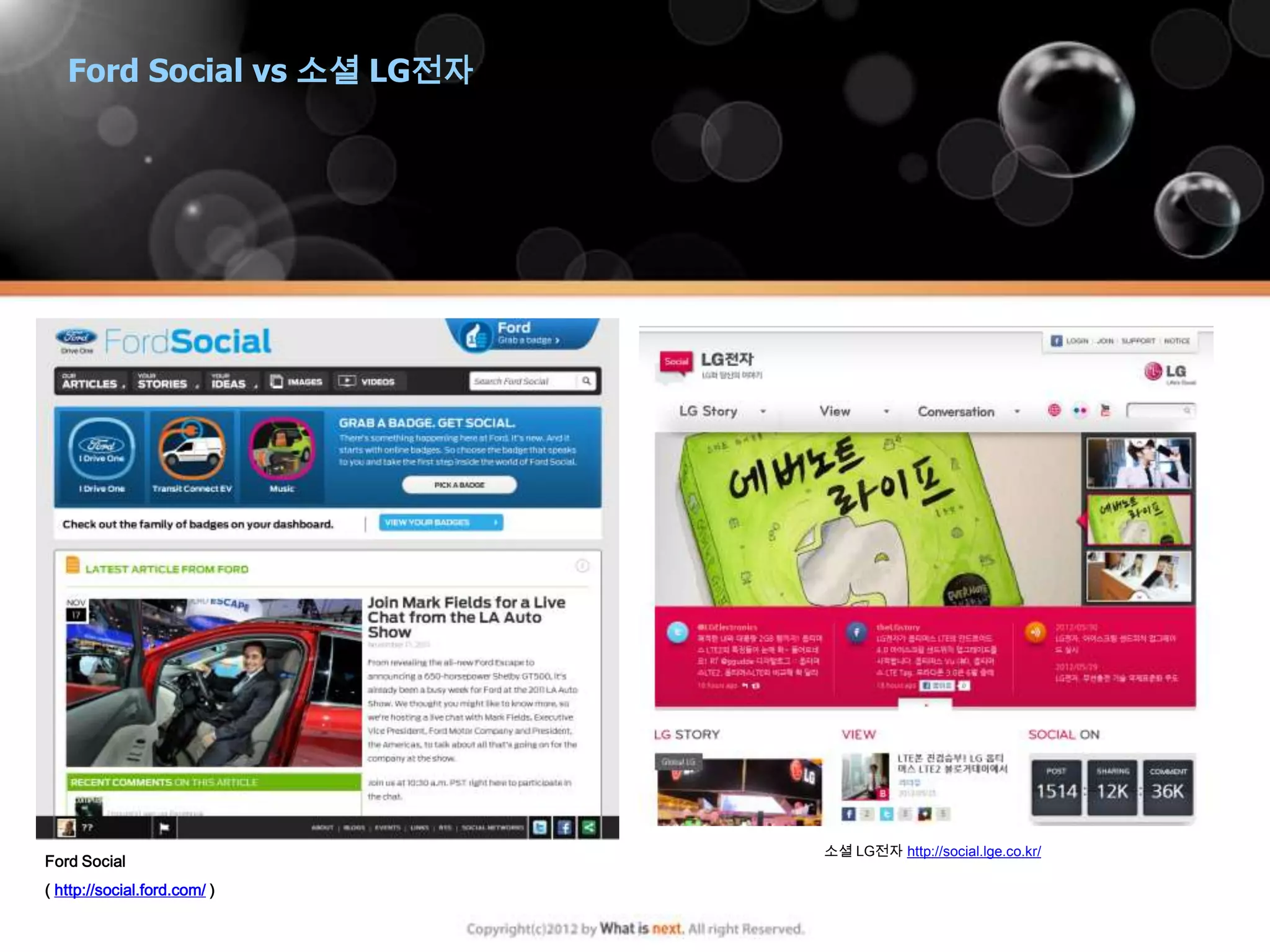Click the user avatar in Ford footer bar
This screenshot has height=952, width=1270.
tap(66, 827)
